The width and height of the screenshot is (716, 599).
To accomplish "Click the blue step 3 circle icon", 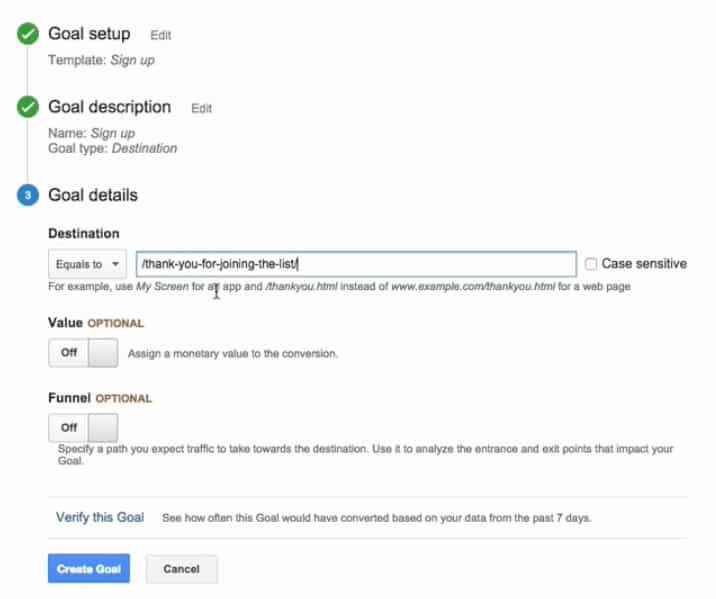I will 27,196.
